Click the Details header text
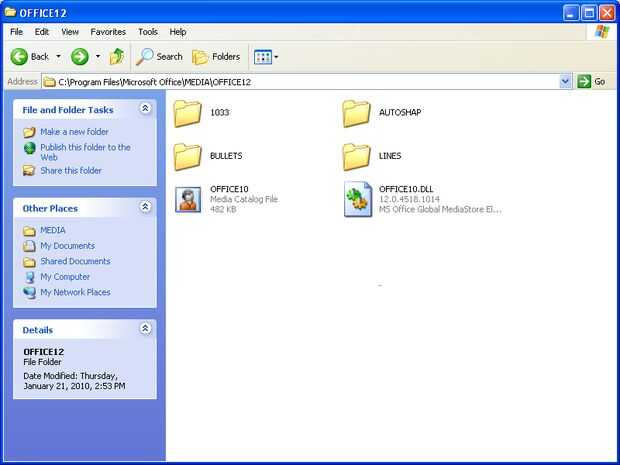The width and height of the screenshot is (620, 465). click(x=38, y=330)
